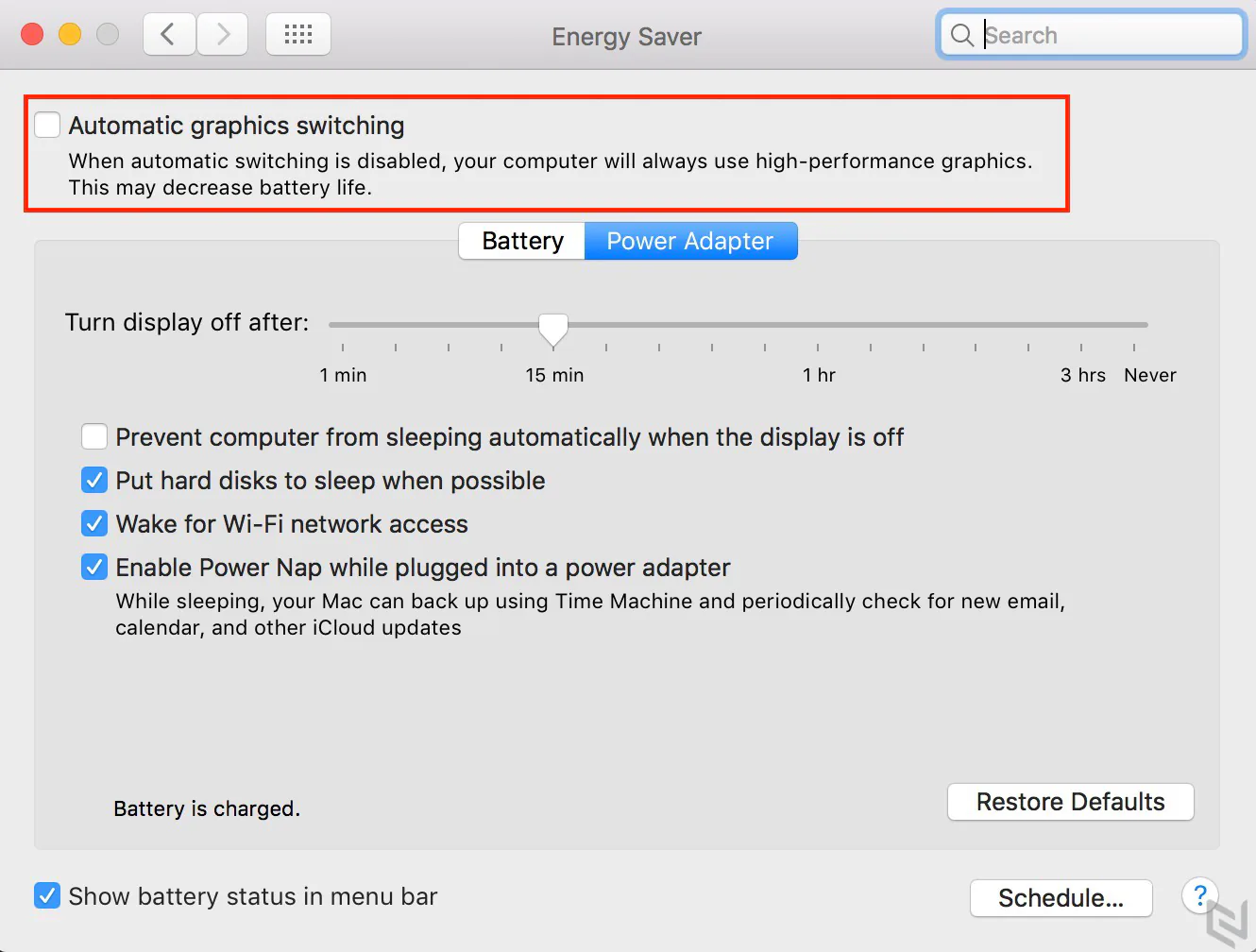Open the Schedule... dialog

pos(1061,898)
